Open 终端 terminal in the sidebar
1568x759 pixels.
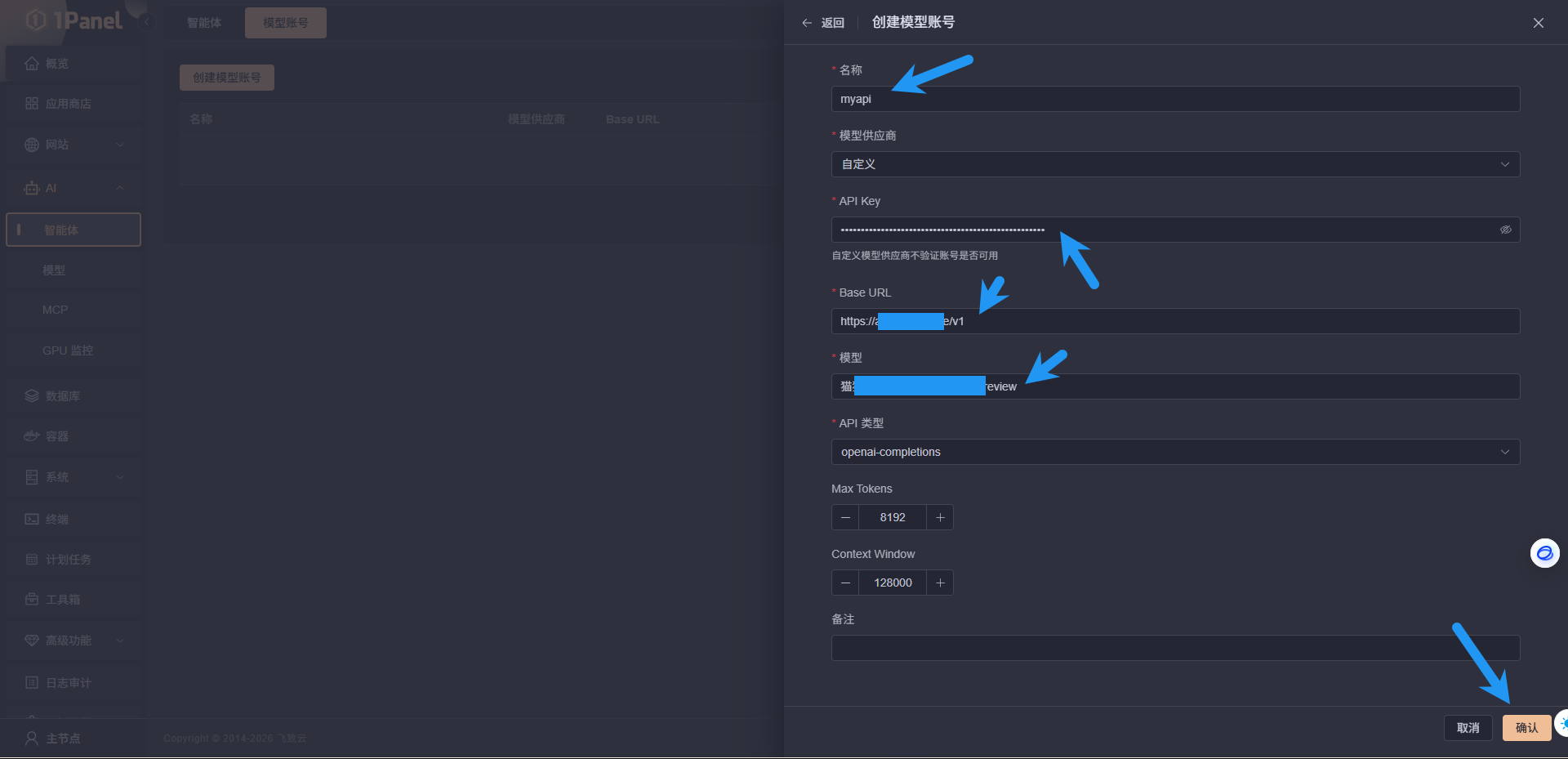pyautogui.click(x=57, y=519)
